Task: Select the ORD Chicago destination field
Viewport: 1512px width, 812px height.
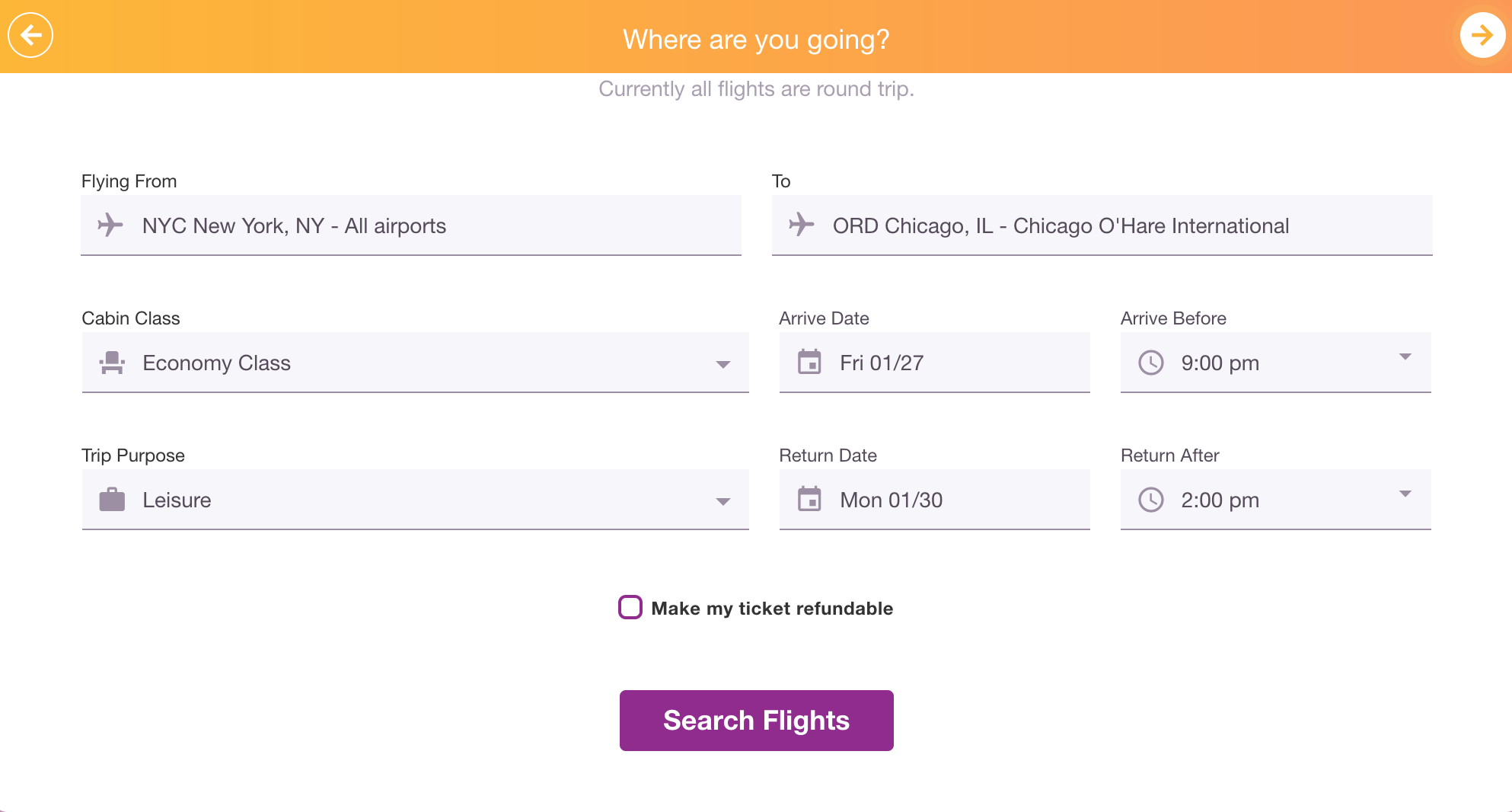Action: point(1102,225)
